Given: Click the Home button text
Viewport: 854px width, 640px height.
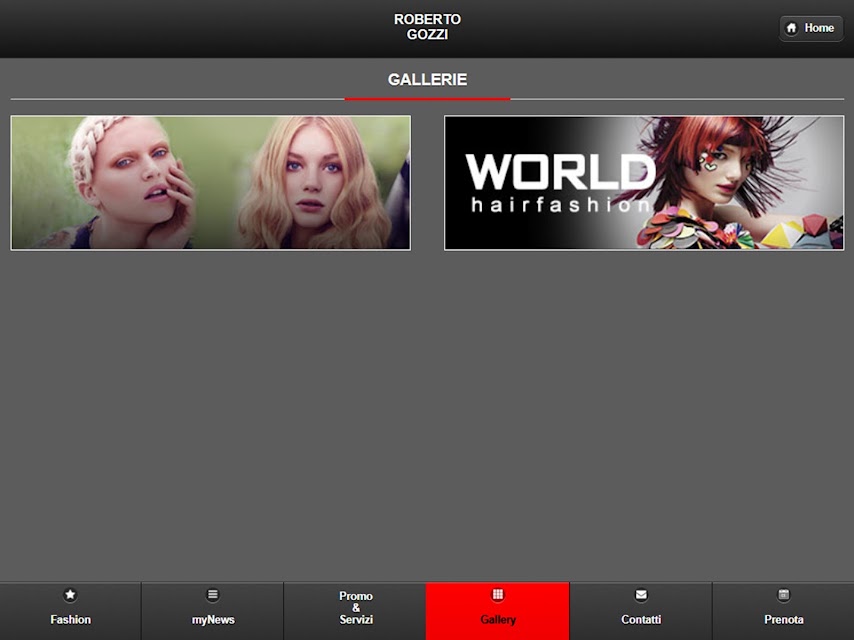Looking at the screenshot, I should [x=819, y=28].
